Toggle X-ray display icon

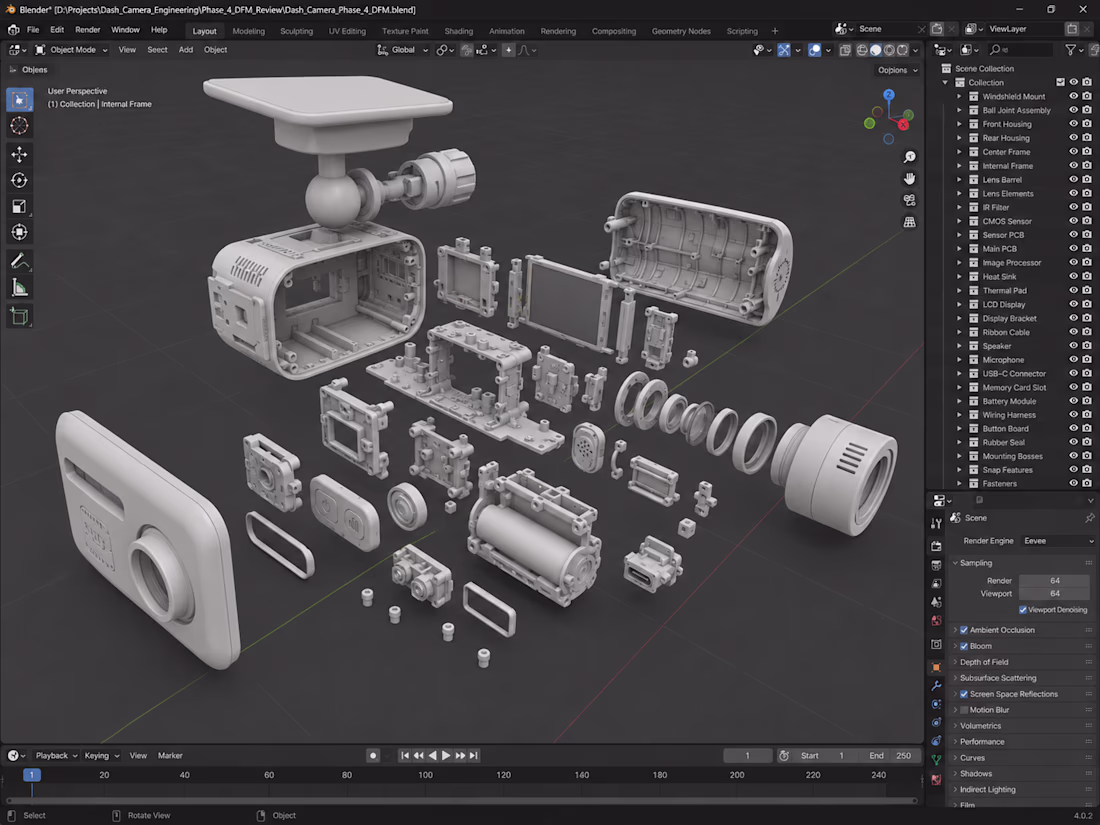tap(845, 50)
